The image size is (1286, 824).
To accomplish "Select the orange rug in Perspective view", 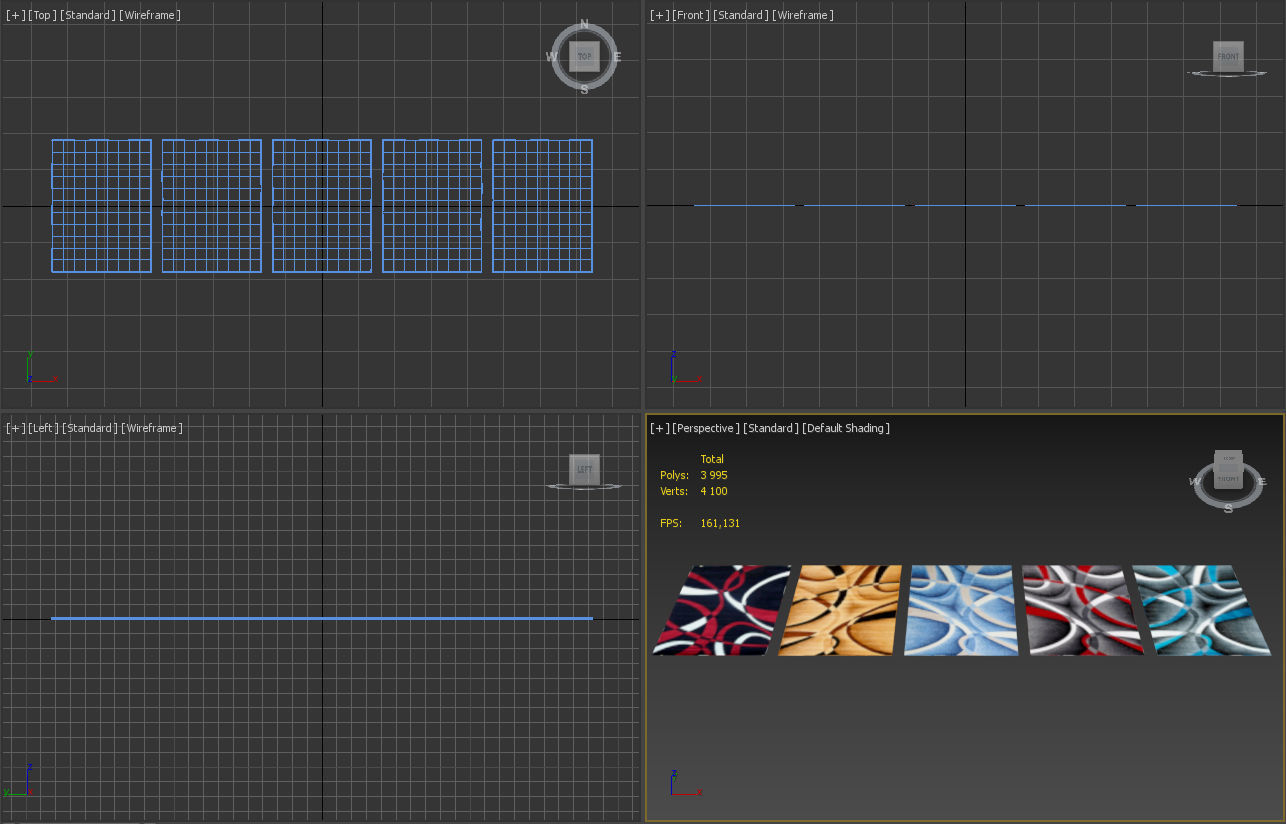I will [840, 610].
